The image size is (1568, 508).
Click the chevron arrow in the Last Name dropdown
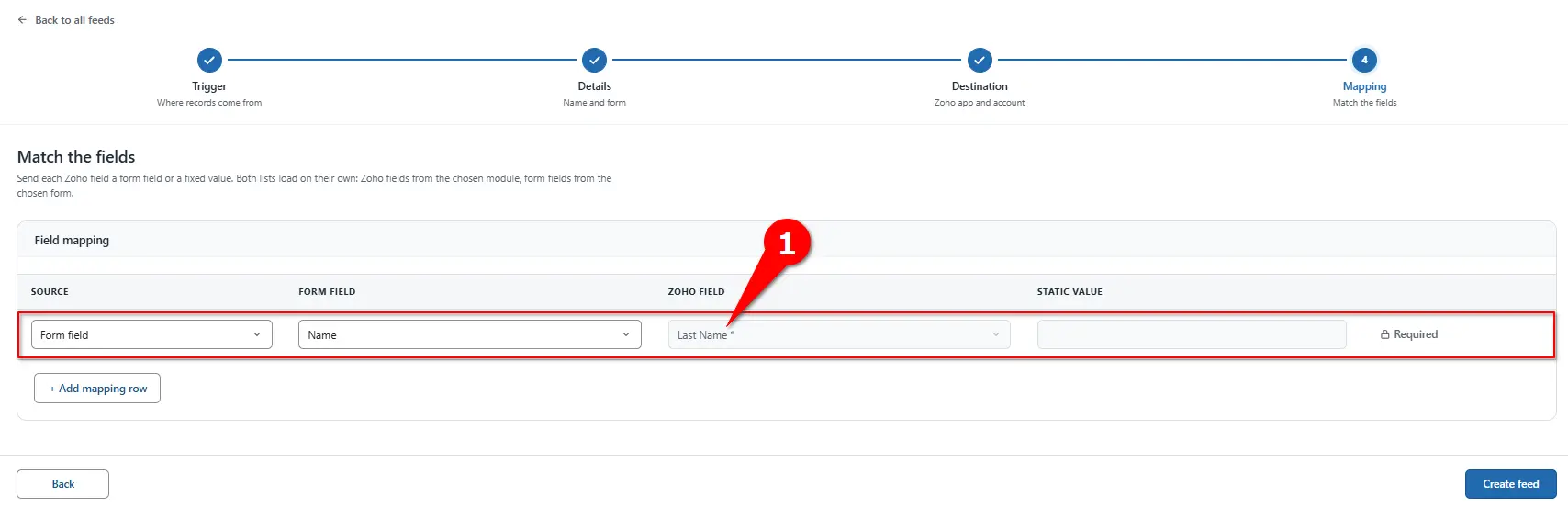pyautogui.click(x=995, y=334)
